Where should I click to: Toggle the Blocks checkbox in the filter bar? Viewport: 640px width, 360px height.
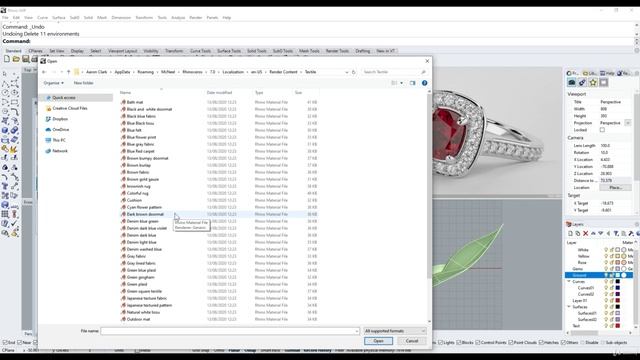[459, 342]
